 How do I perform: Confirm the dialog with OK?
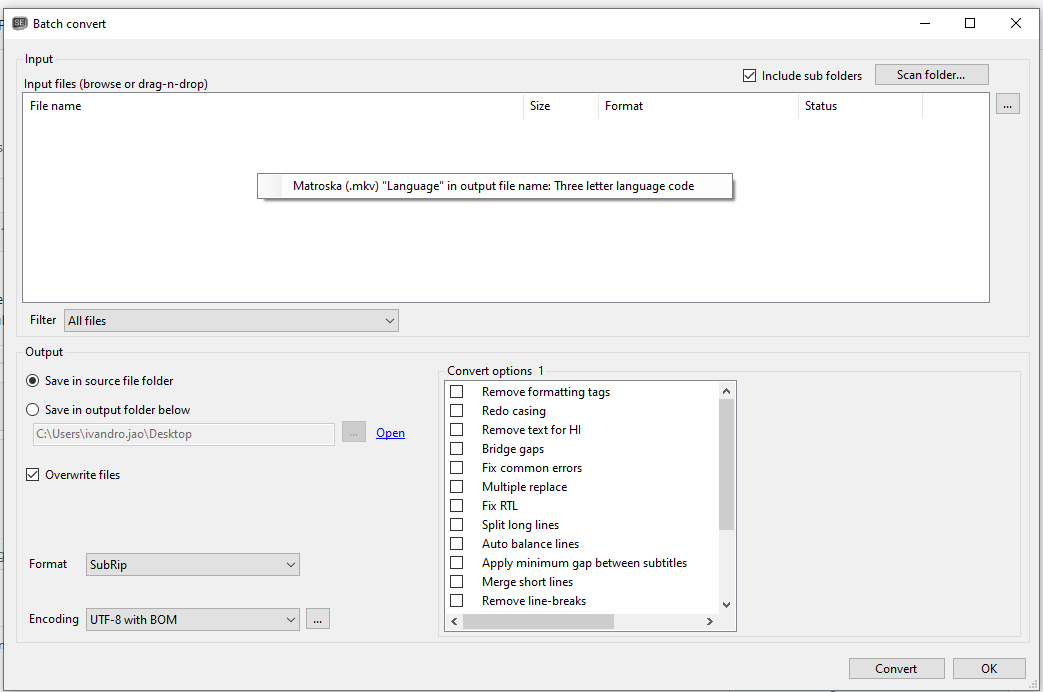pos(989,668)
